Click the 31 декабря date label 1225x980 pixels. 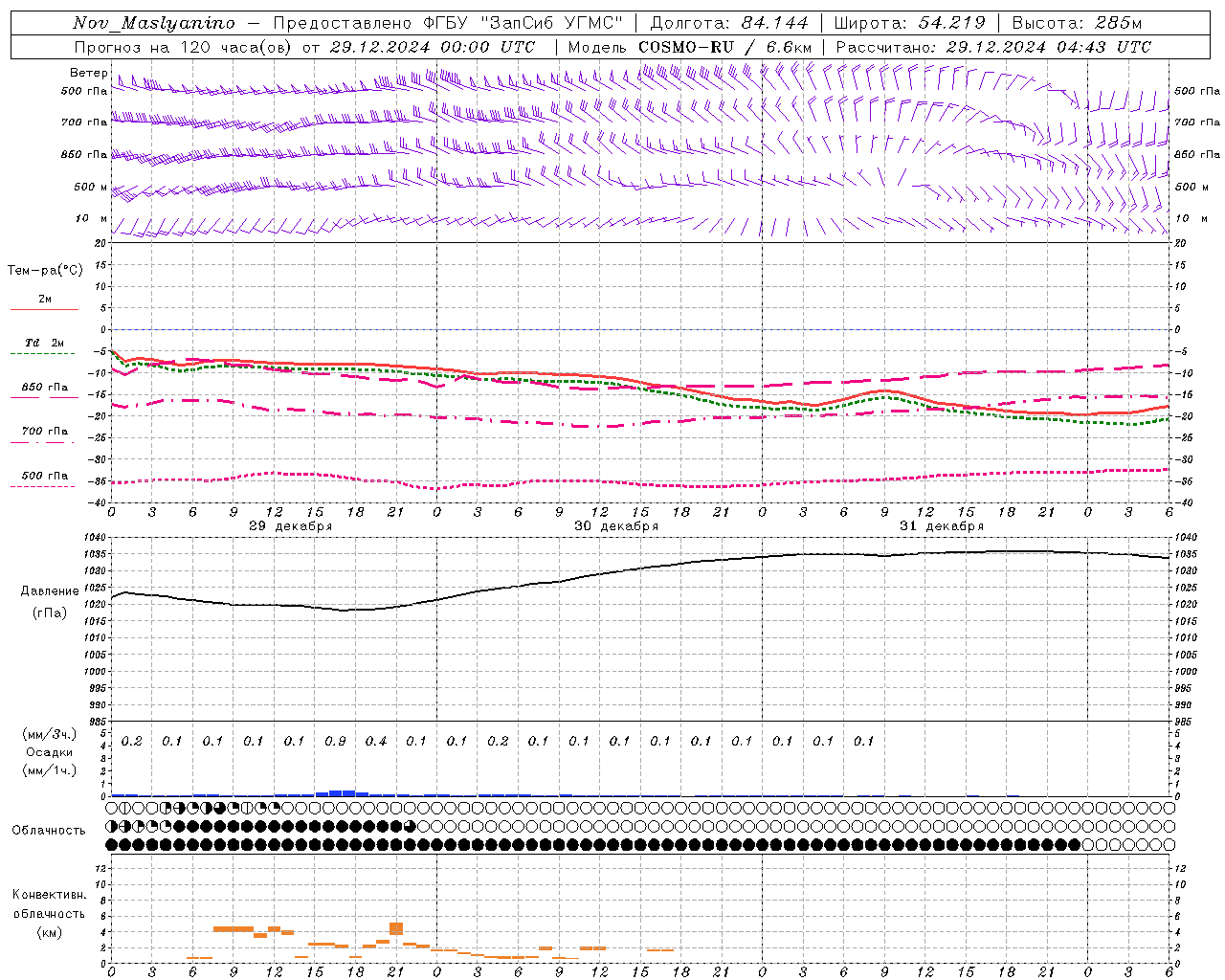coord(942,526)
